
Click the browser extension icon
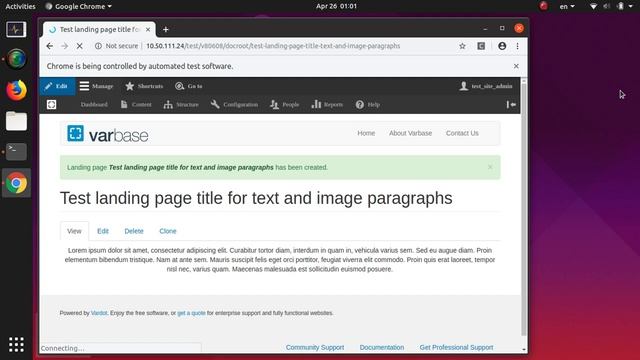[481, 46]
